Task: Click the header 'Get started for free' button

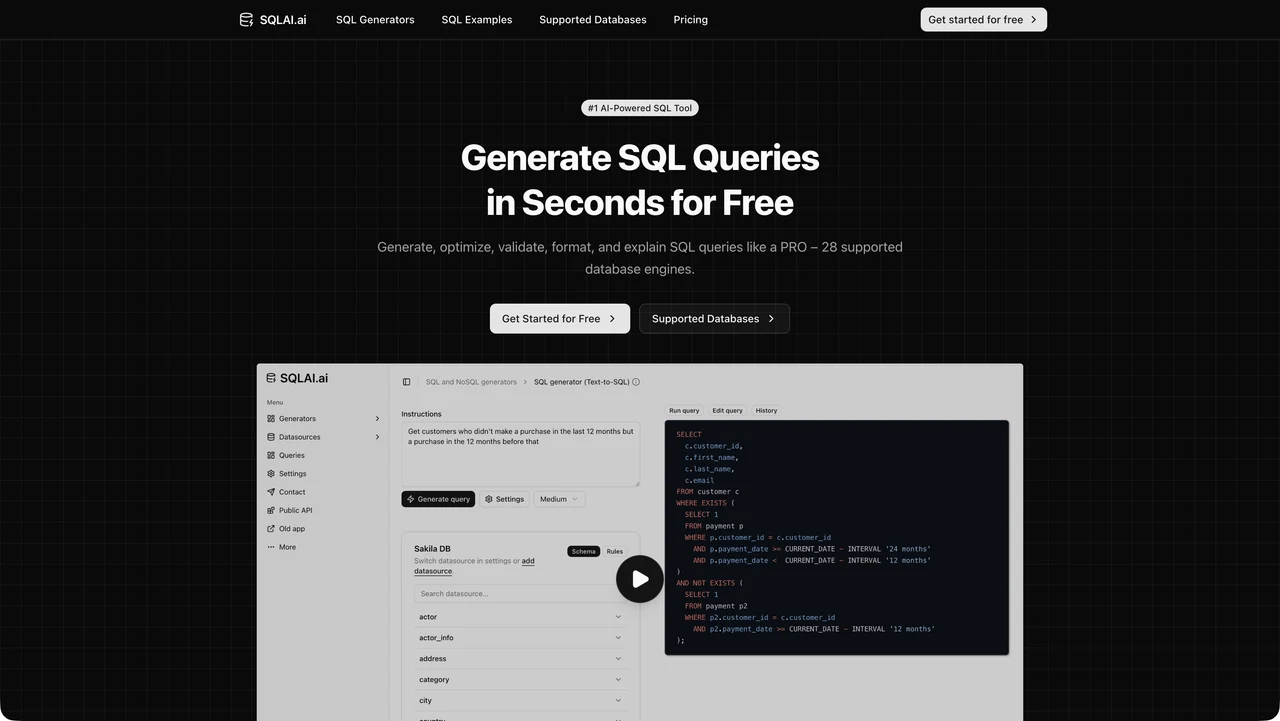Action: pos(984,20)
